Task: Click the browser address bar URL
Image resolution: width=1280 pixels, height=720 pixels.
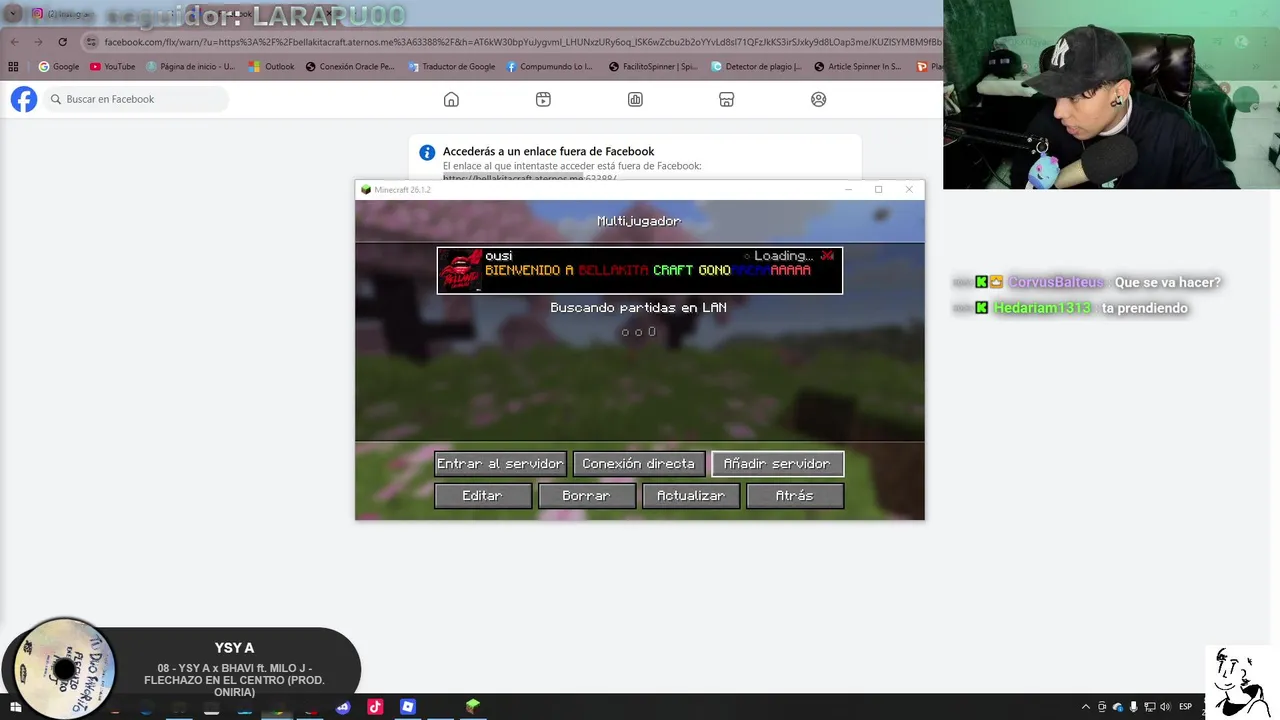Action: (x=522, y=42)
